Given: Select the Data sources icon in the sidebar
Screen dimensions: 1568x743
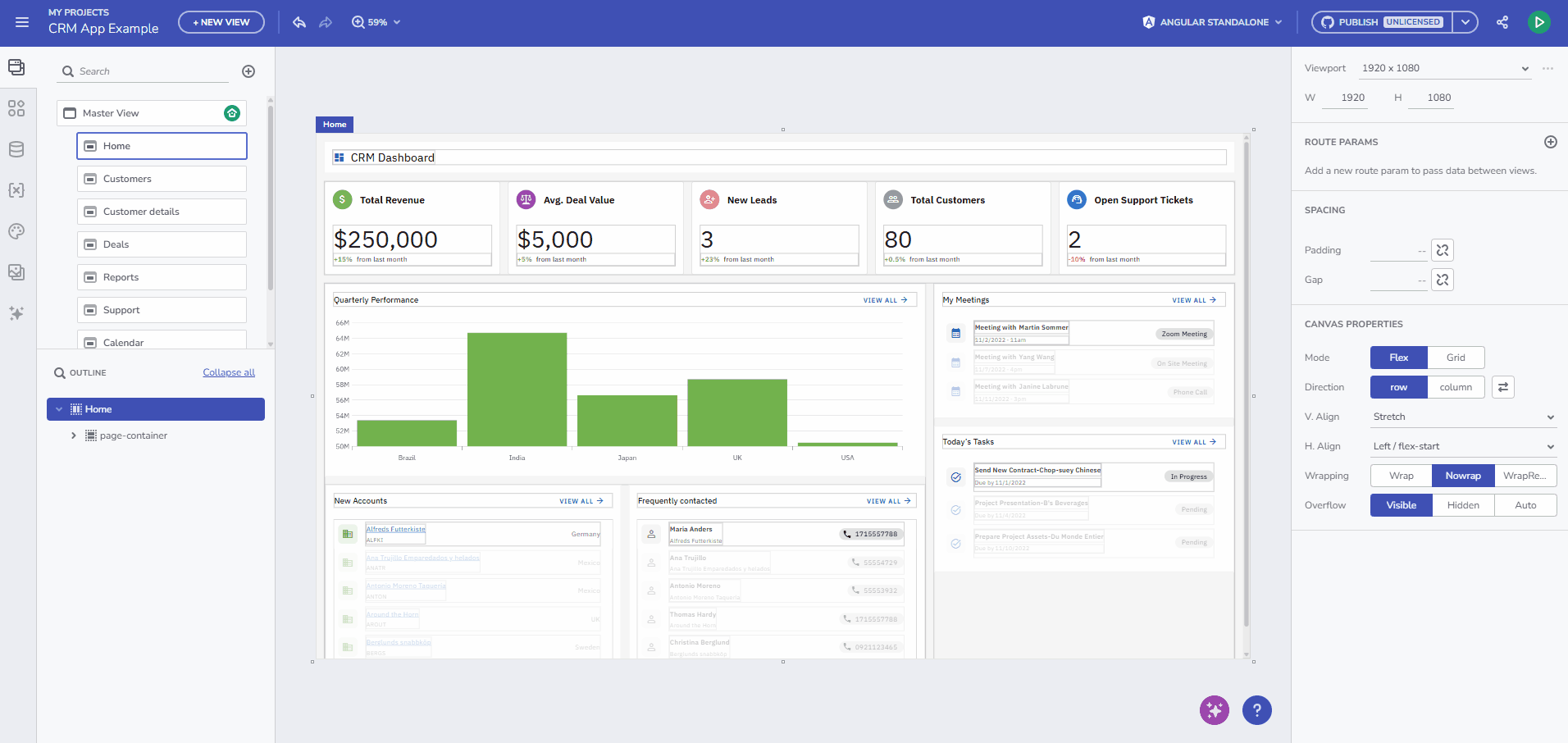Looking at the screenshot, I should click(16, 148).
